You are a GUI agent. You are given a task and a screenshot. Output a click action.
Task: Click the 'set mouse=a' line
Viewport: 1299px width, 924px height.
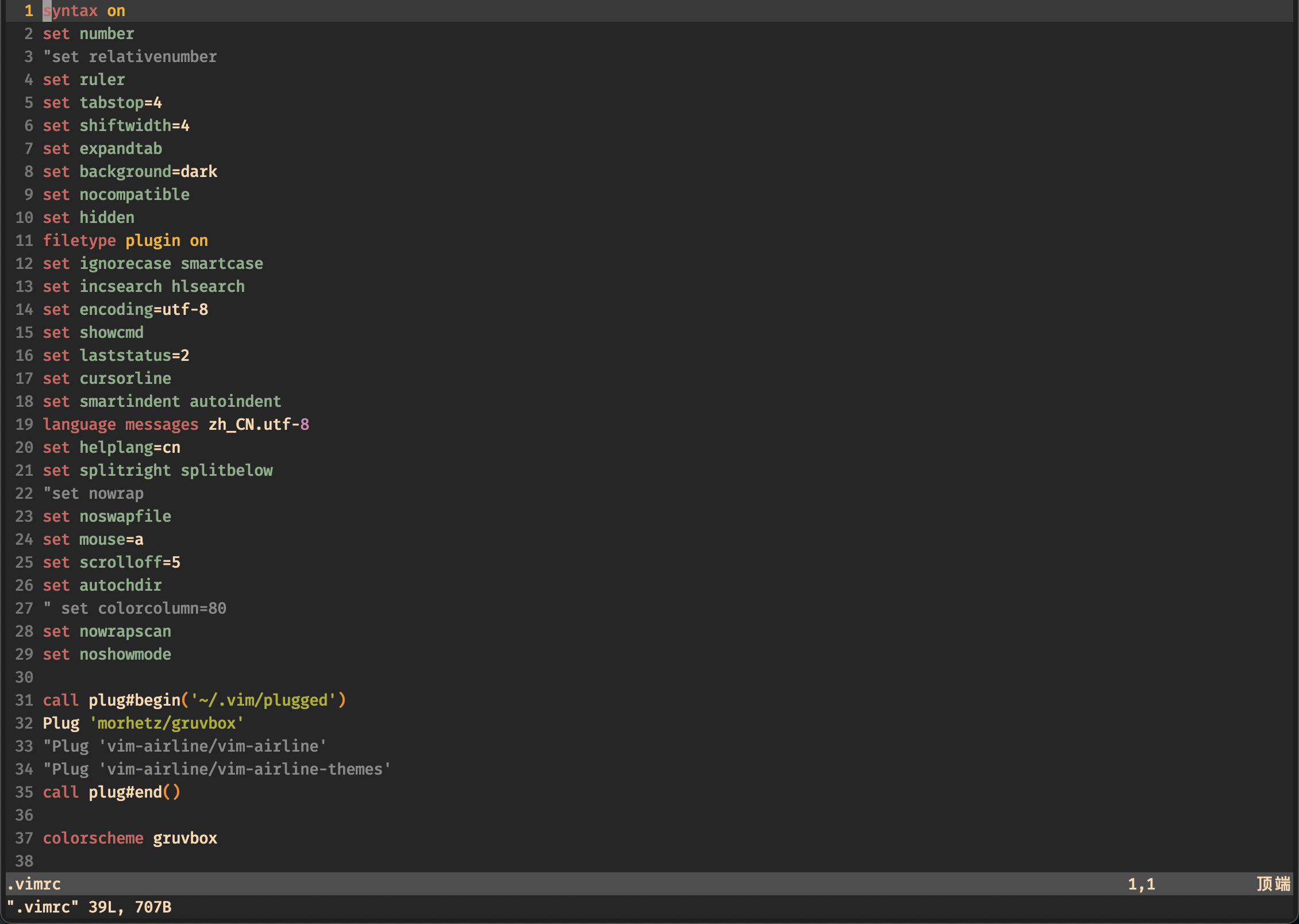[x=93, y=540]
